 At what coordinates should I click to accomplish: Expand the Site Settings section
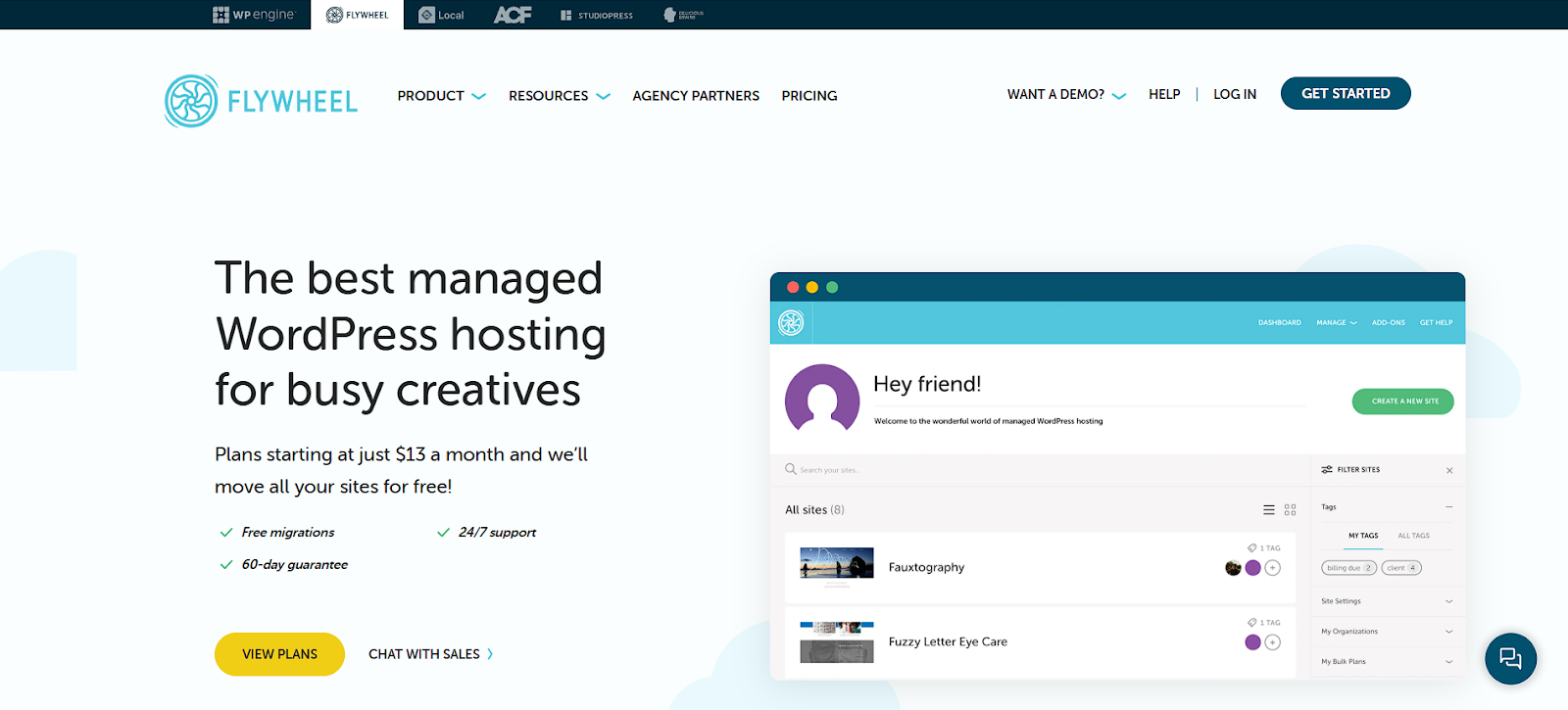click(x=1387, y=601)
